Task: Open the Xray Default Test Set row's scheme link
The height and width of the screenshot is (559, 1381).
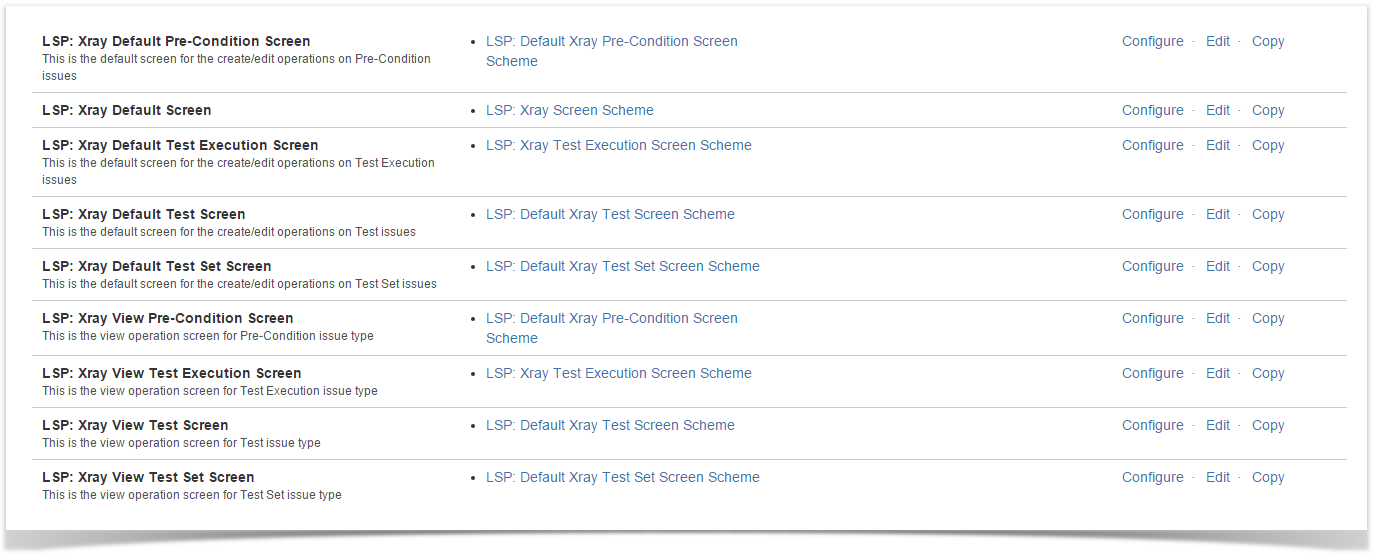Action: click(x=623, y=266)
